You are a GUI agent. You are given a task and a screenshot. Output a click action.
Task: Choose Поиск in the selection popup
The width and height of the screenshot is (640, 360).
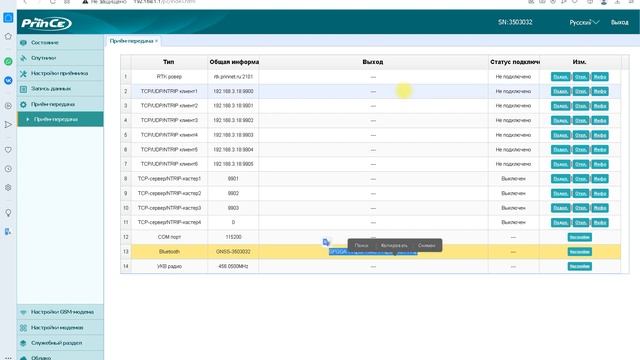[x=361, y=245]
